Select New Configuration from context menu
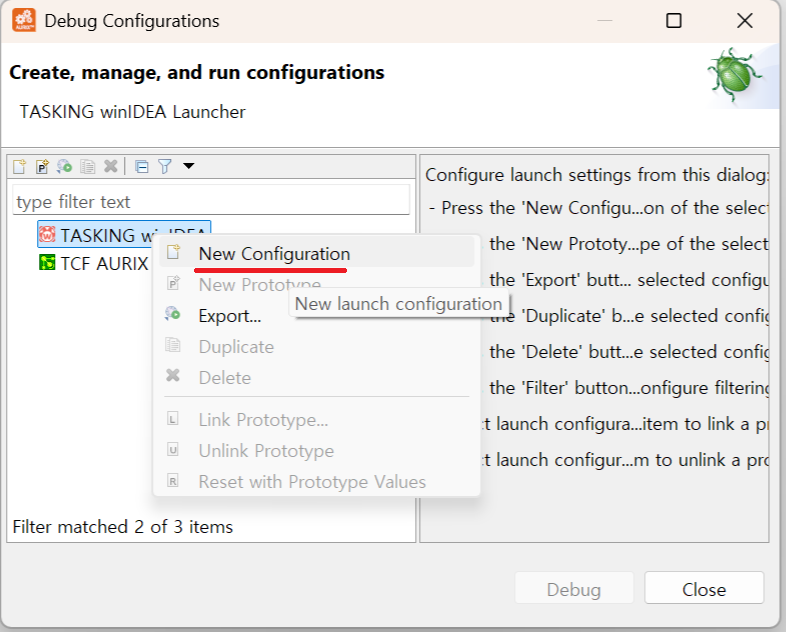 tap(274, 254)
